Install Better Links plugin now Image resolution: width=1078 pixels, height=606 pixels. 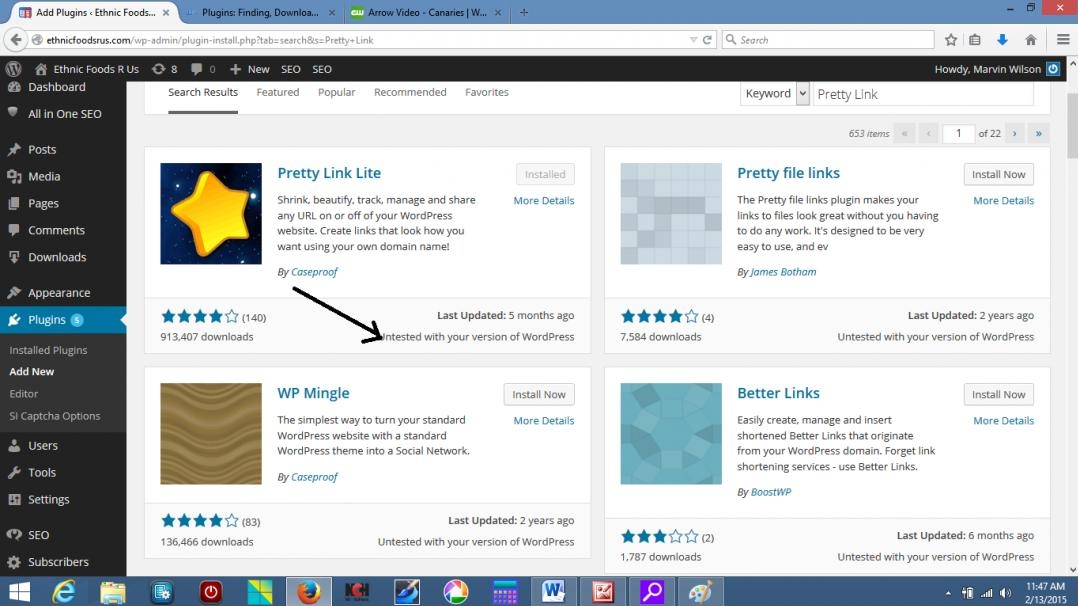pyautogui.click(x=998, y=394)
